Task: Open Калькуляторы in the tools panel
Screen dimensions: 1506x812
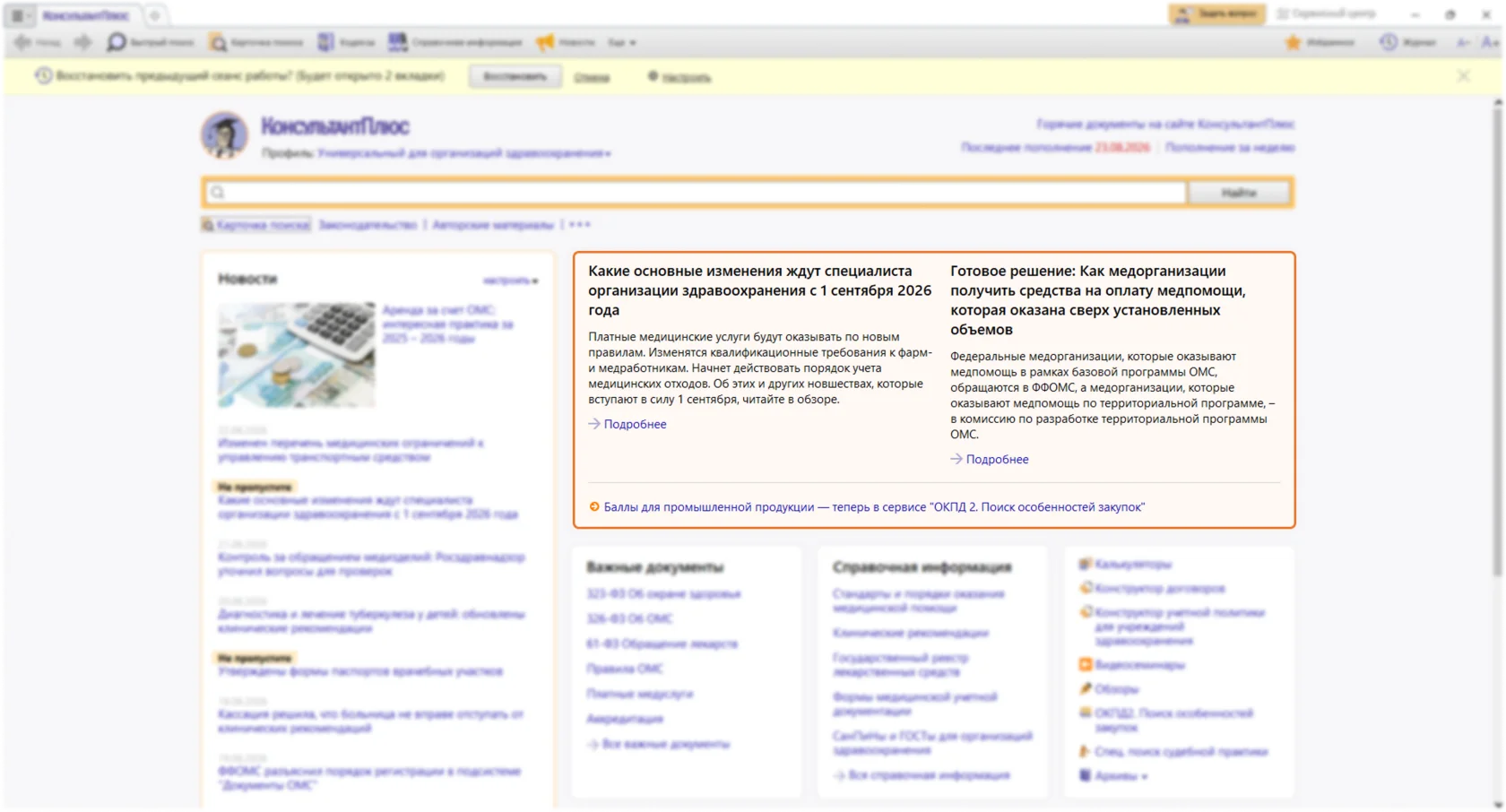Action: point(1125,564)
